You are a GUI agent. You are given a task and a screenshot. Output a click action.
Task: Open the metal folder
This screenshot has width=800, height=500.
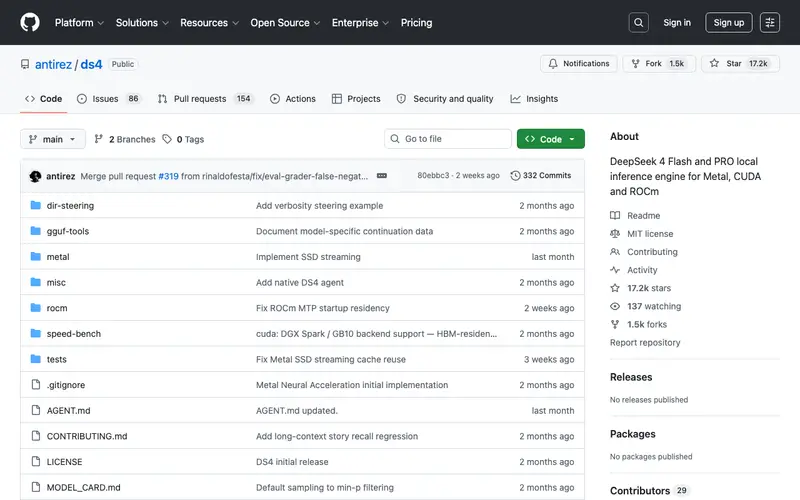pos(58,257)
